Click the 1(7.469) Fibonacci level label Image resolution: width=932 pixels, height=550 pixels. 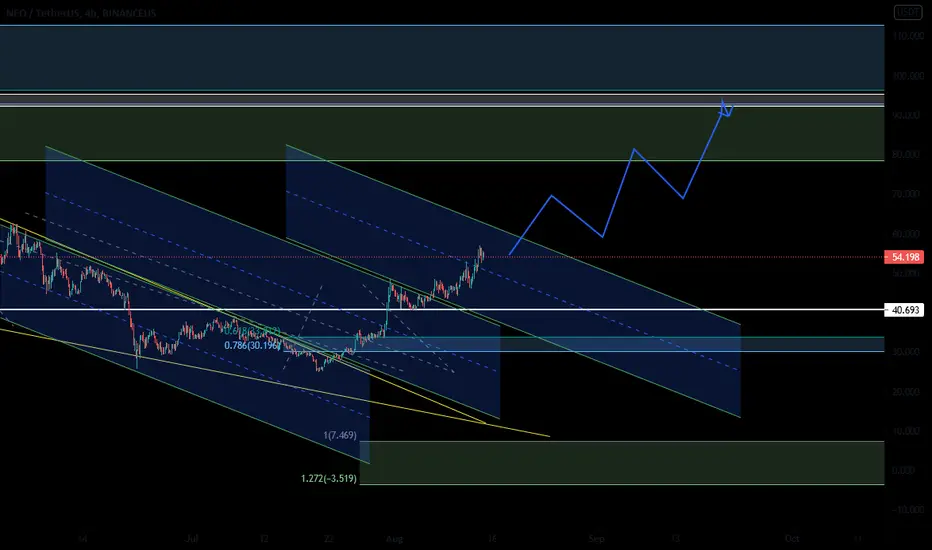point(340,435)
